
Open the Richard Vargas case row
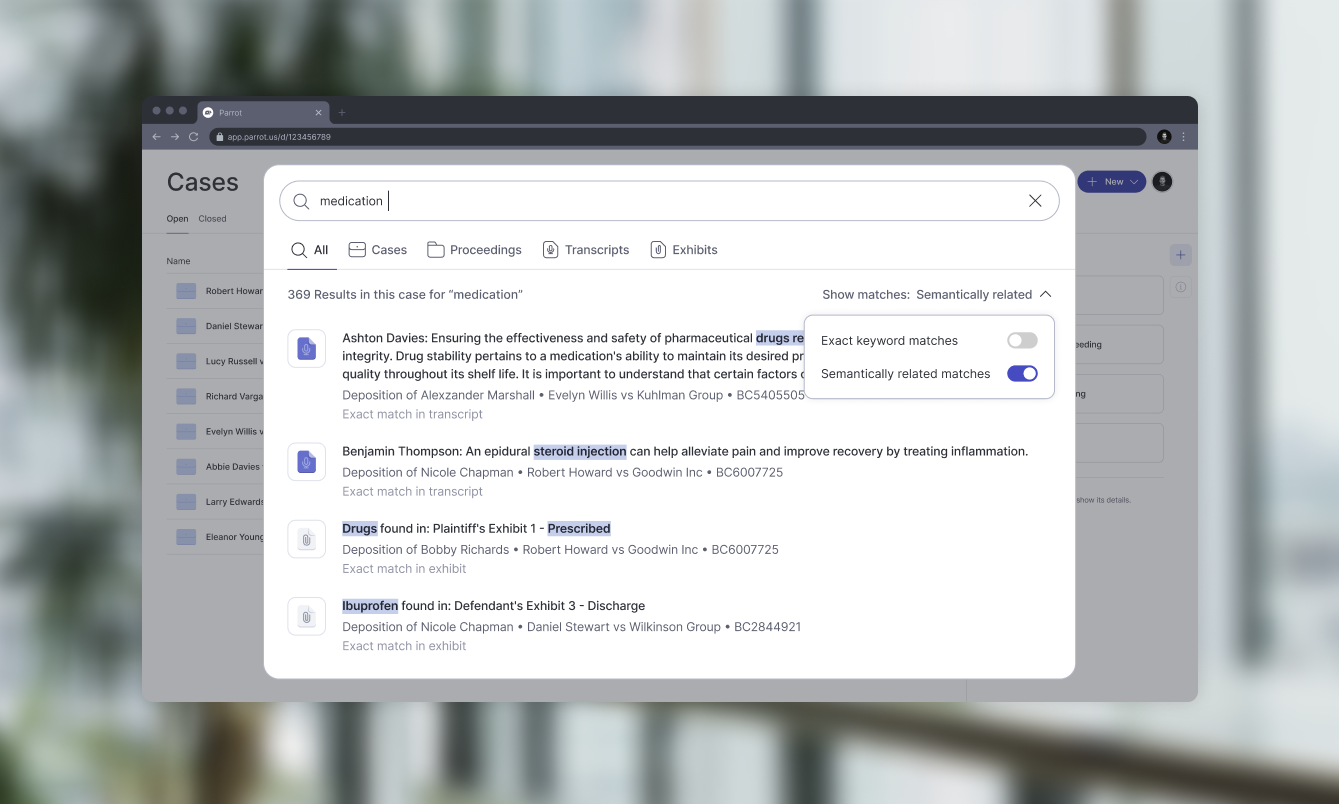tap(215, 396)
